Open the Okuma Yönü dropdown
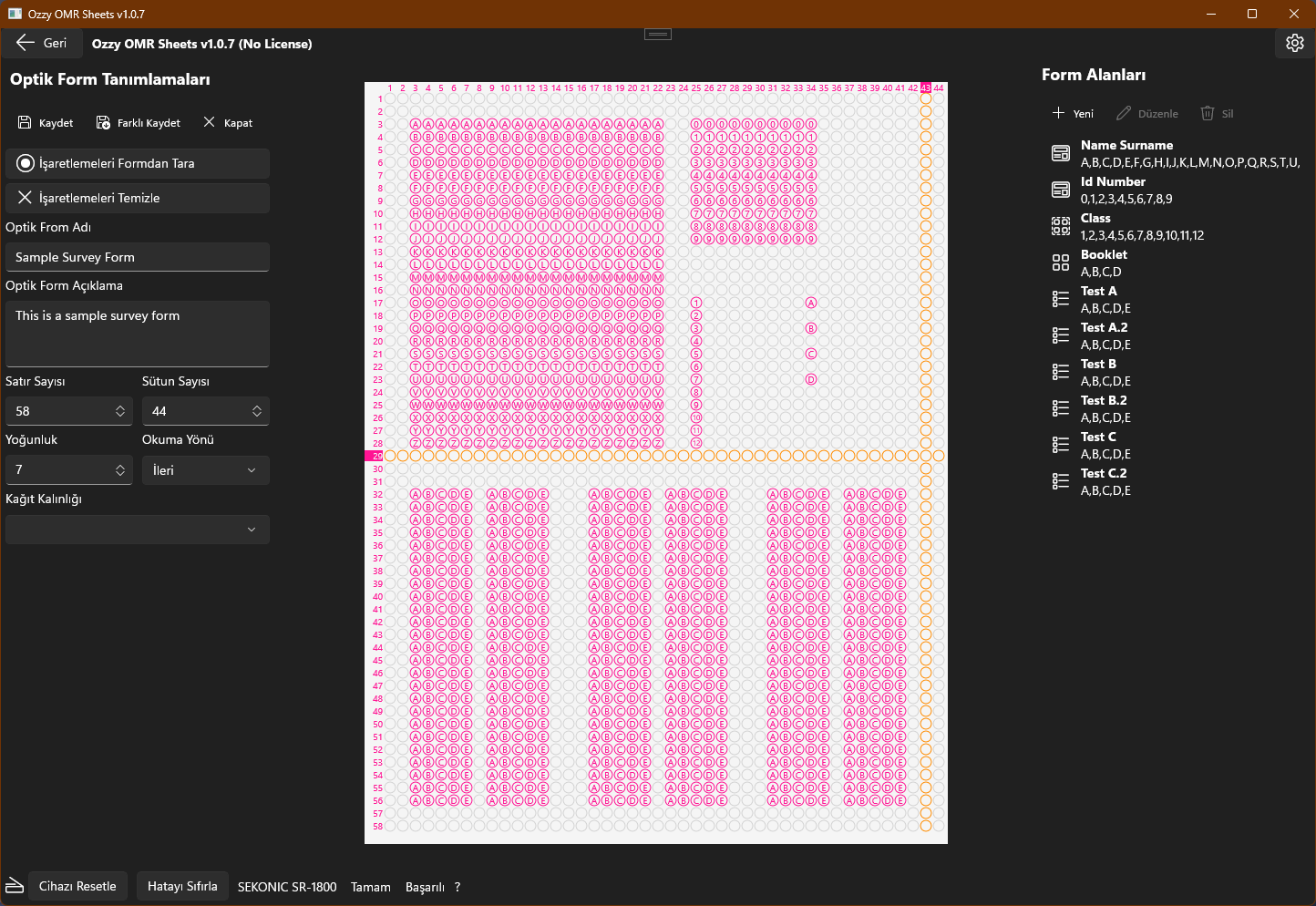Viewport: 1316px width, 906px height. 205,470
